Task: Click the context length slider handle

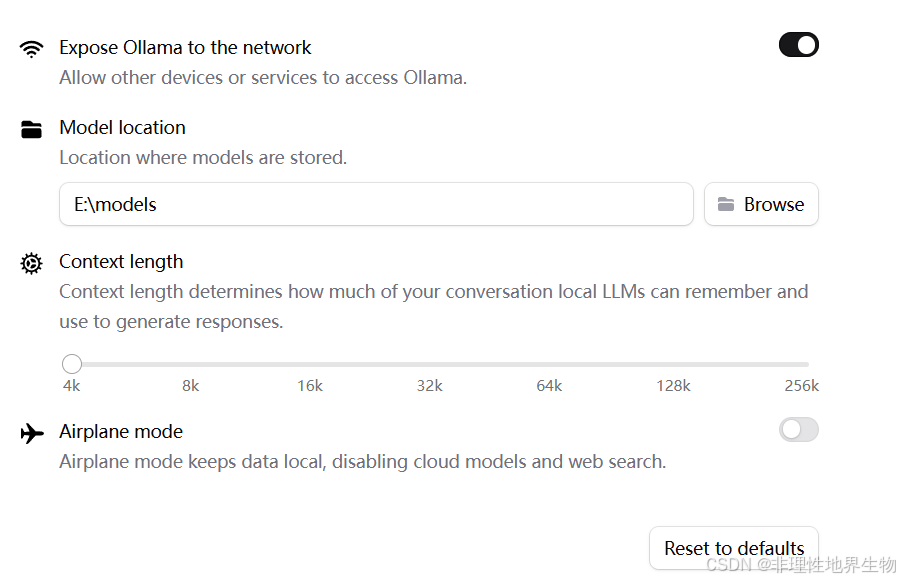Action: [72, 364]
